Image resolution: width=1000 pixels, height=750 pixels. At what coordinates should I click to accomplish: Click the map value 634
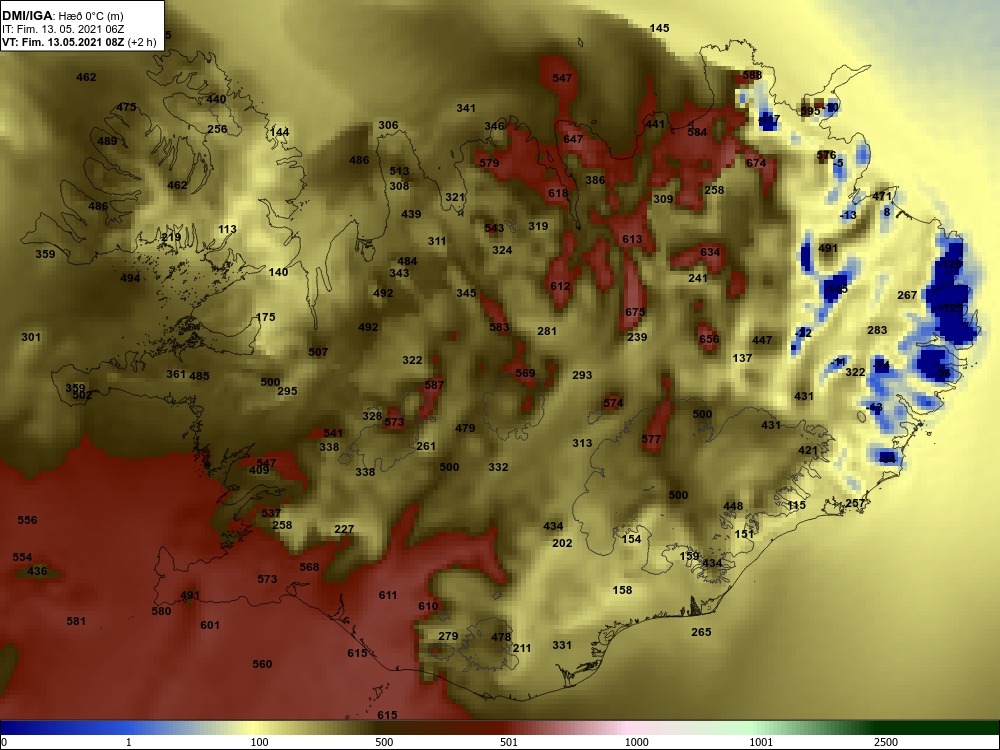pyautogui.click(x=710, y=252)
